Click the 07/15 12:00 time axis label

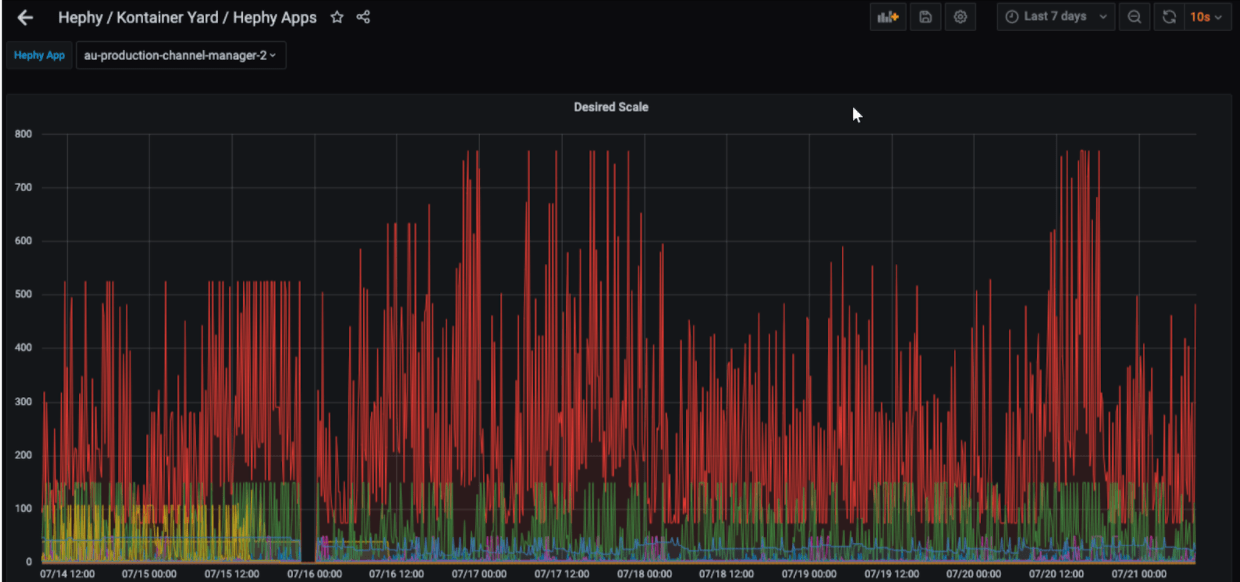(232, 574)
